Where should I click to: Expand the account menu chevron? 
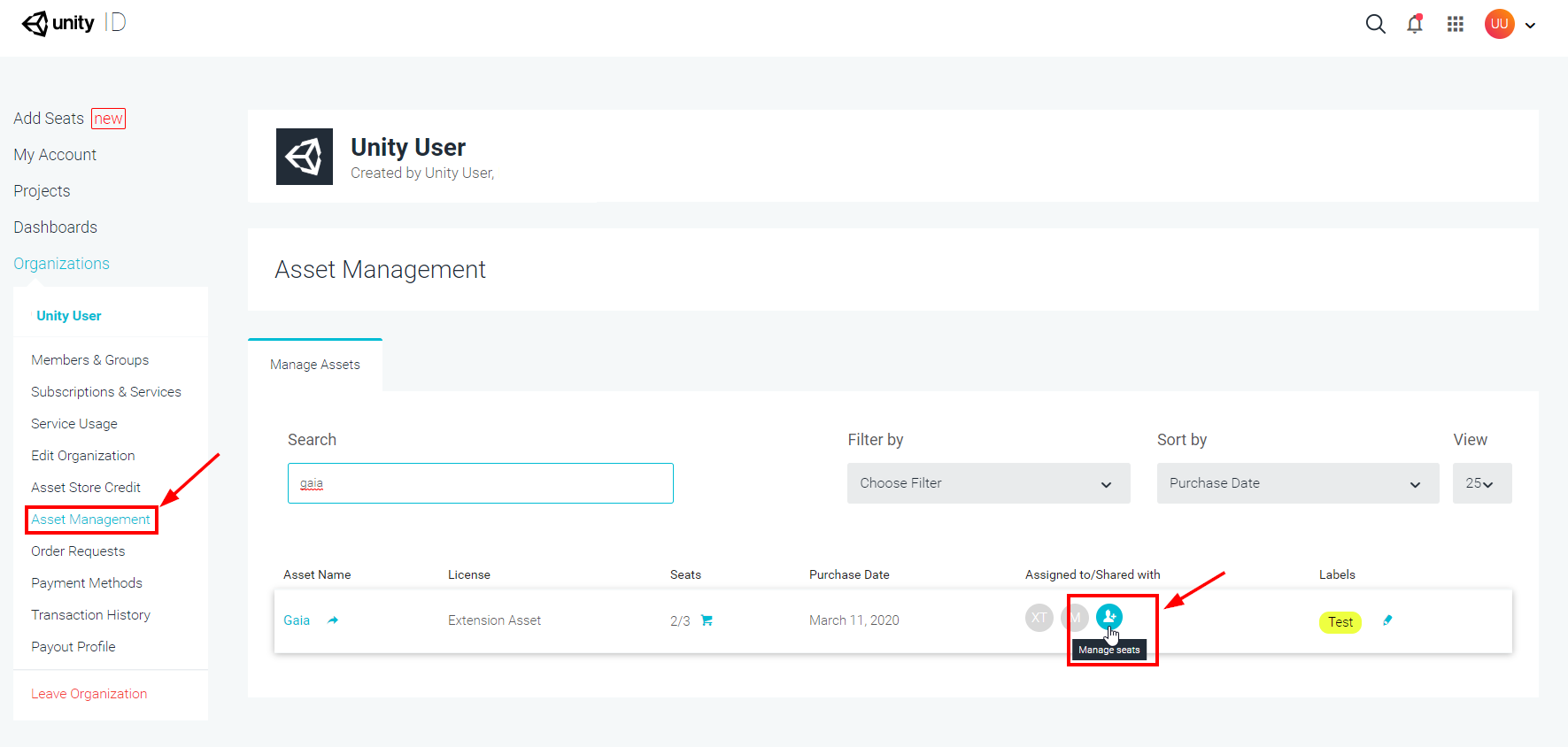1530,26
